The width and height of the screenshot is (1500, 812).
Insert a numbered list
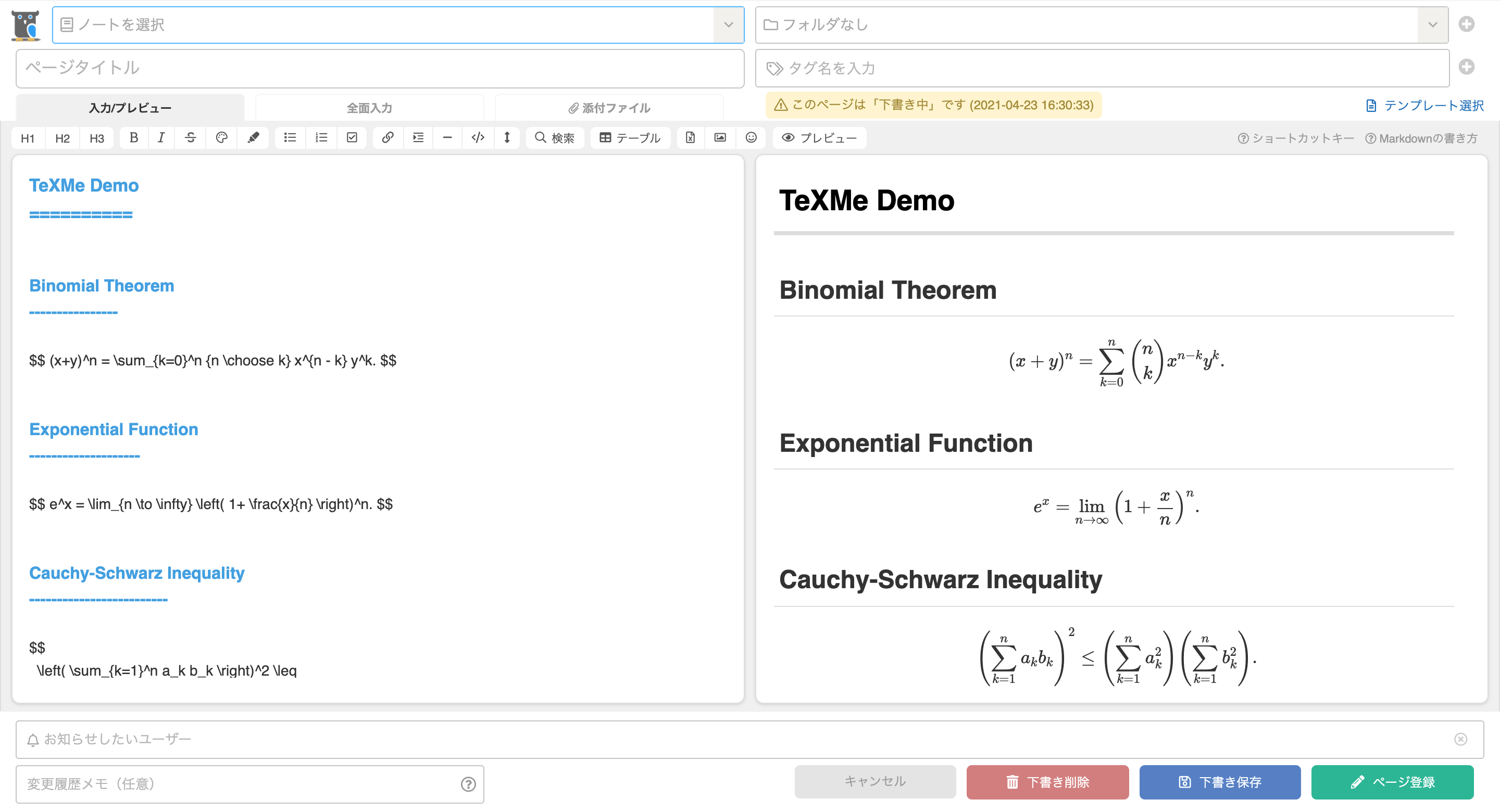click(321, 137)
